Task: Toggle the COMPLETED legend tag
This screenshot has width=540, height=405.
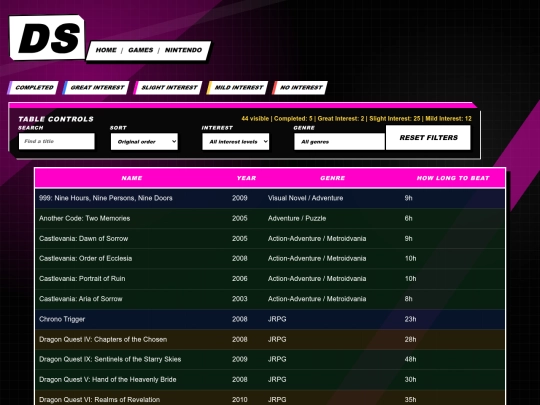Action: click(33, 87)
